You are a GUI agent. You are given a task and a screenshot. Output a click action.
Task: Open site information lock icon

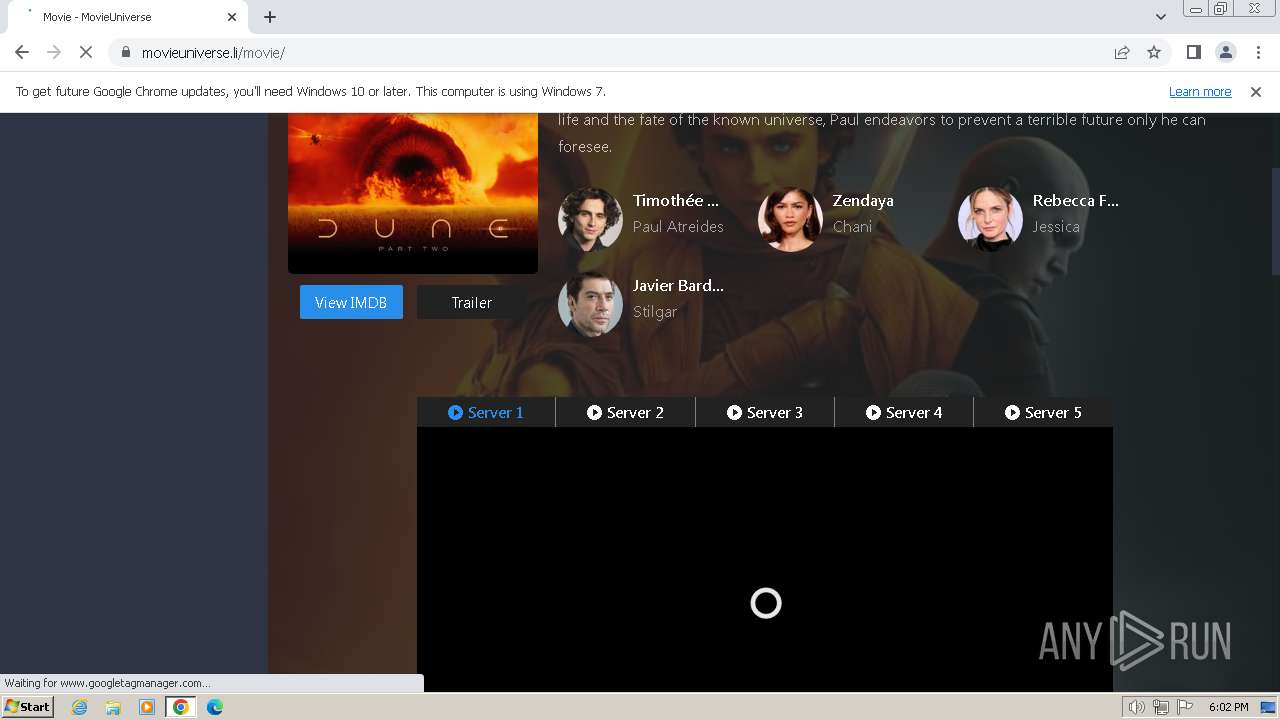pos(125,53)
